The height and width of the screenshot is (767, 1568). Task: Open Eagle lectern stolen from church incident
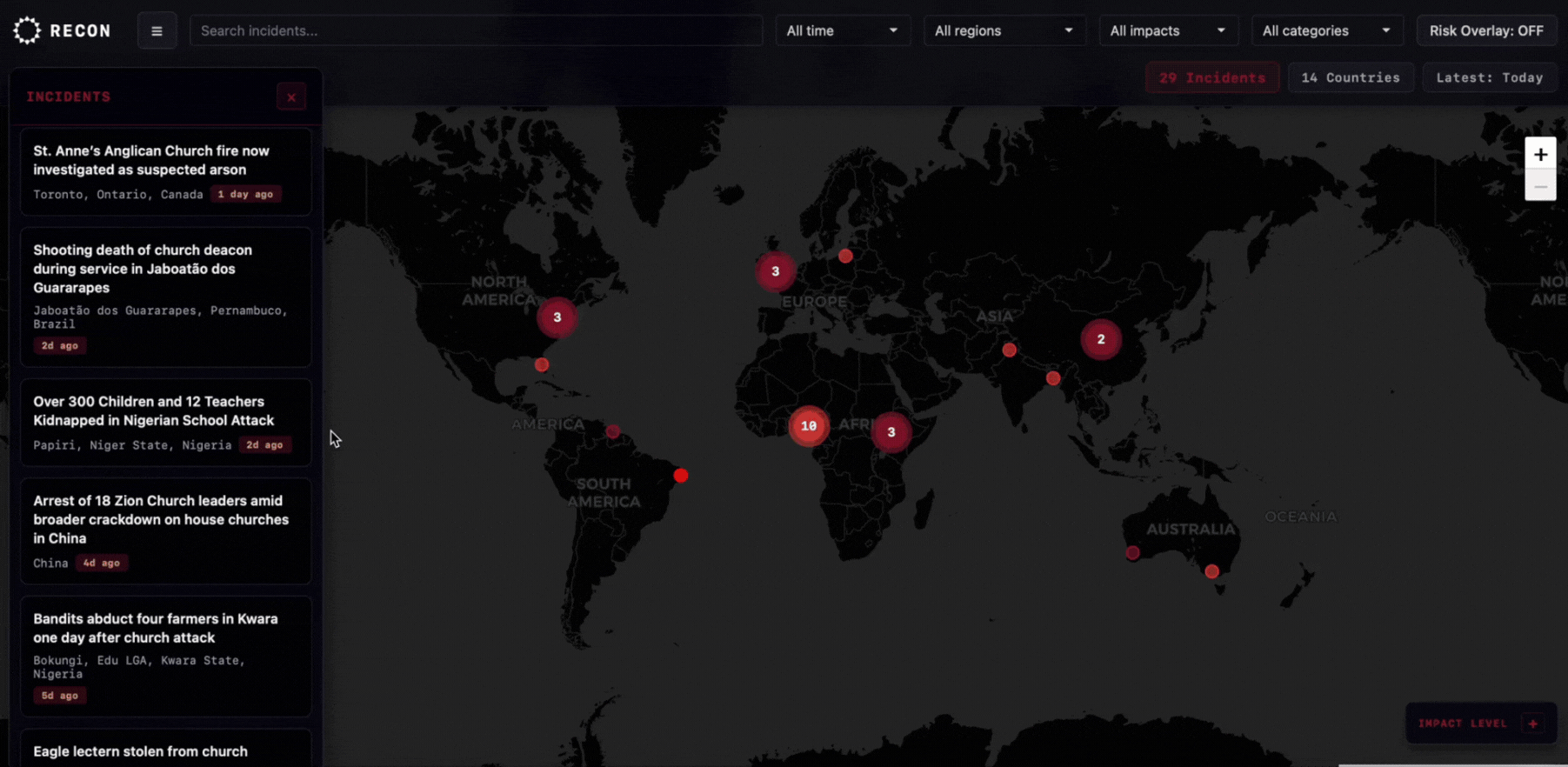point(165,749)
